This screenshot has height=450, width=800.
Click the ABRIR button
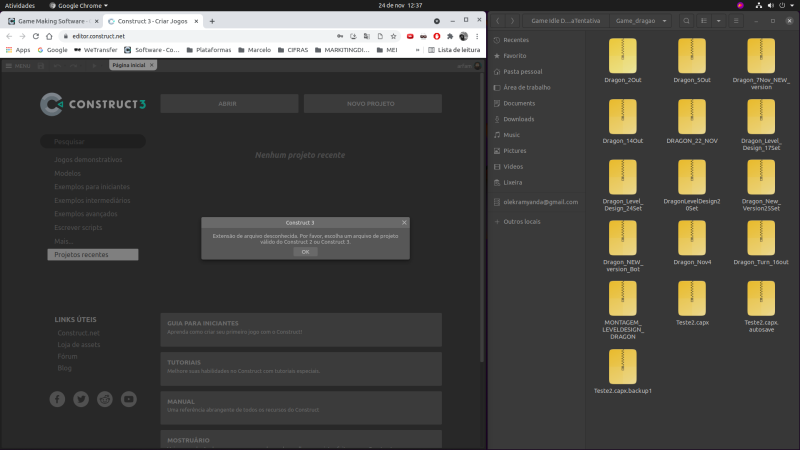[x=229, y=104]
